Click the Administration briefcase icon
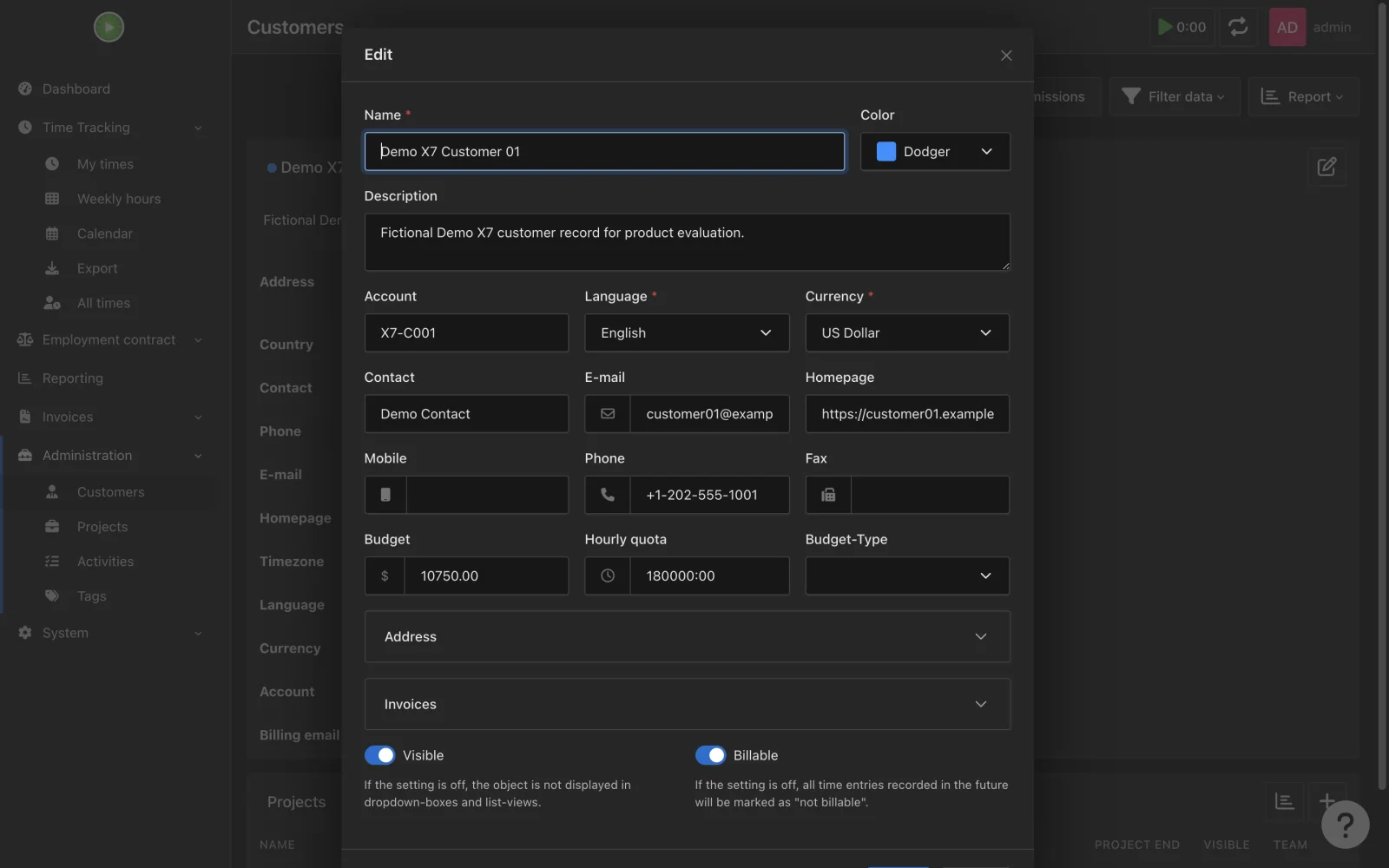This screenshot has height=868, width=1389. [25, 455]
